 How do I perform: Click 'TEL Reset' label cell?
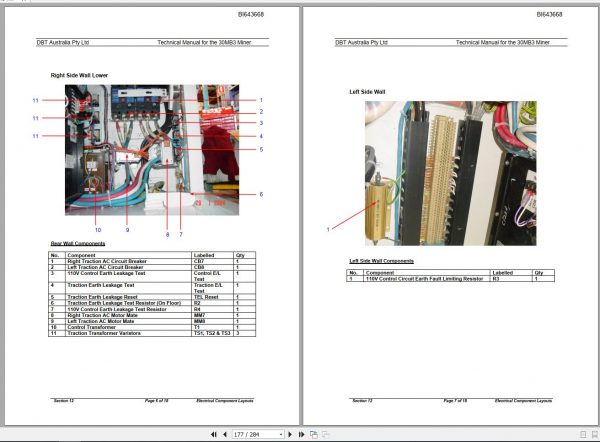212,297
